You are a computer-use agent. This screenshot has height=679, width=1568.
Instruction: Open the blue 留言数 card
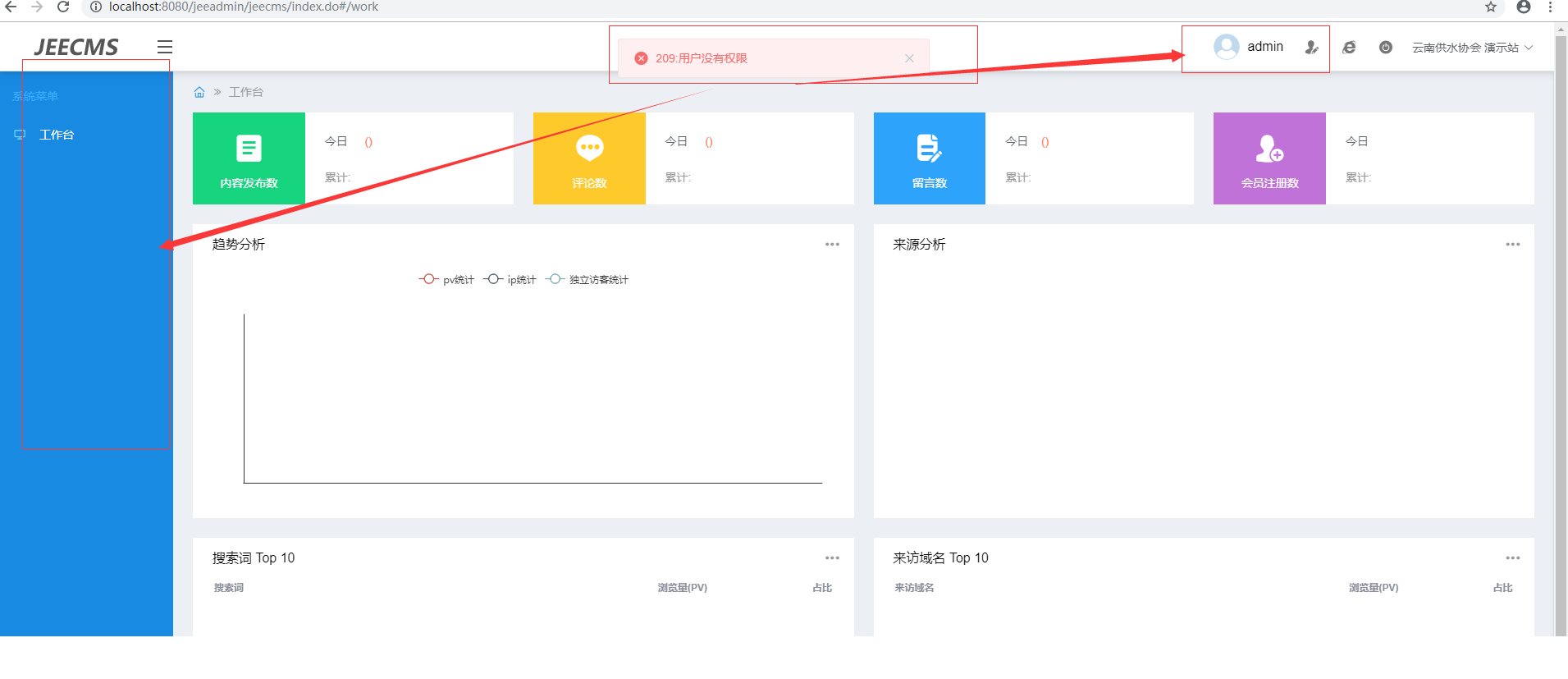930,158
